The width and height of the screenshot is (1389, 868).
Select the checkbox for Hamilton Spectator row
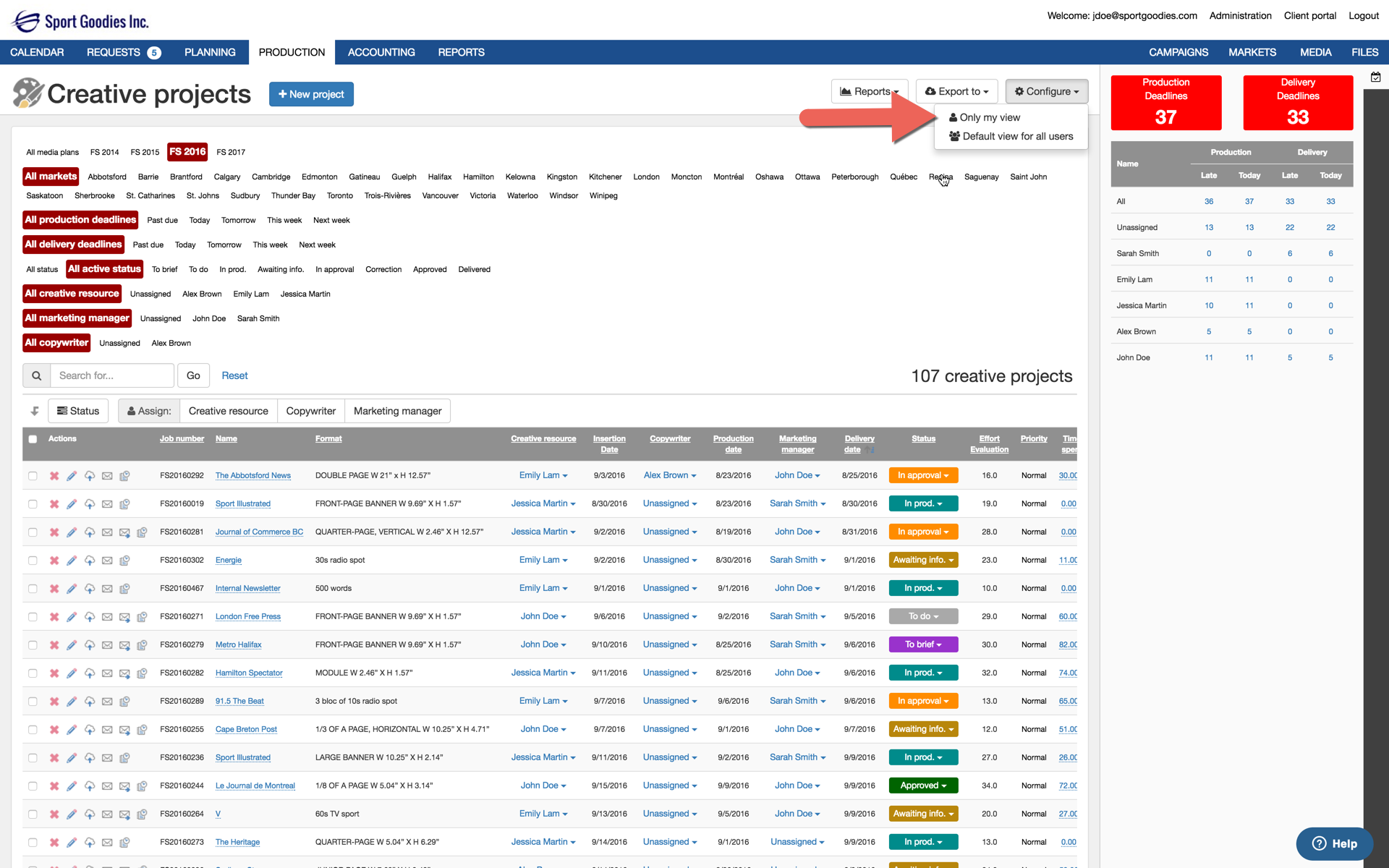pyautogui.click(x=33, y=673)
